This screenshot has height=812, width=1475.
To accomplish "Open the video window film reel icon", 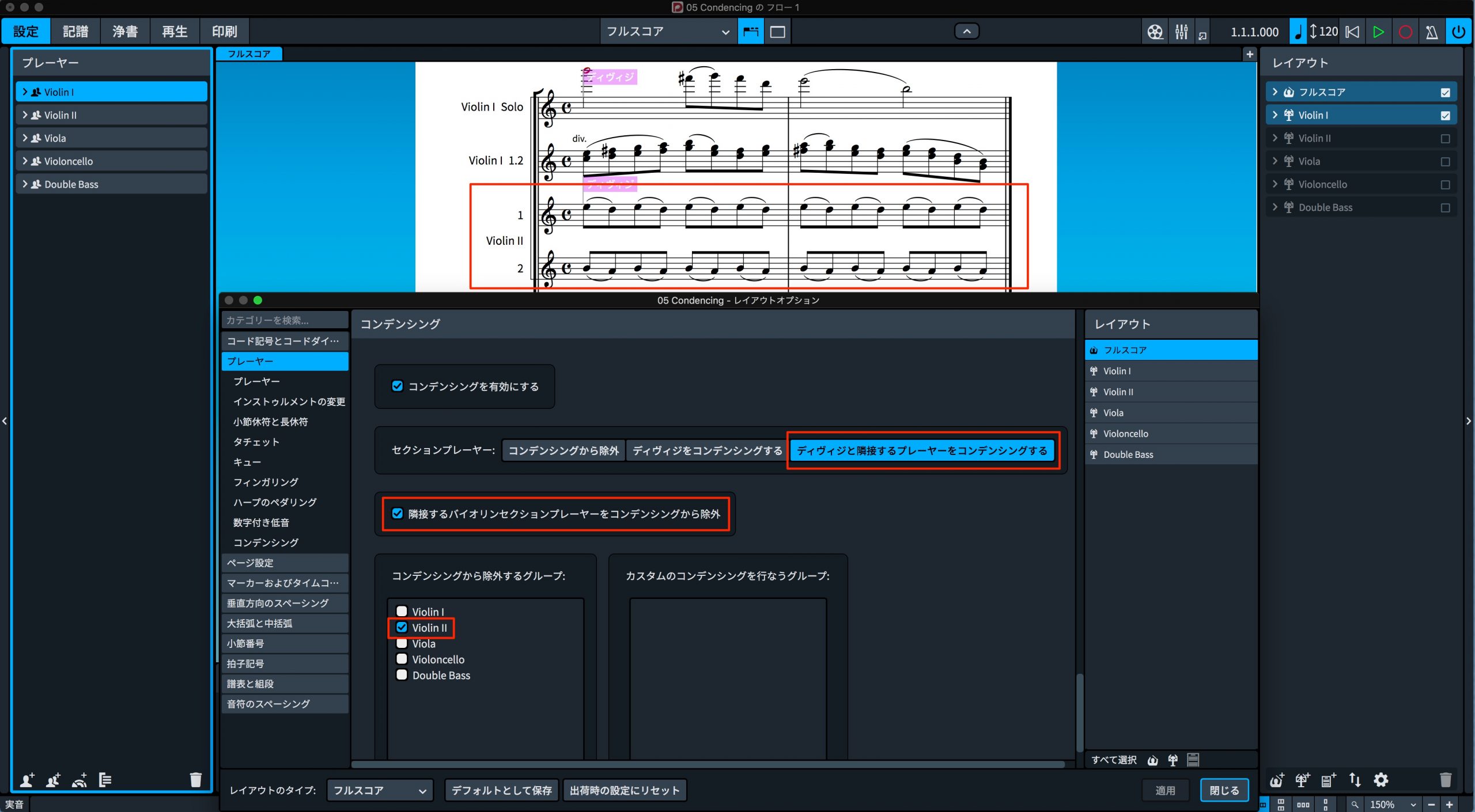I will 1155,32.
